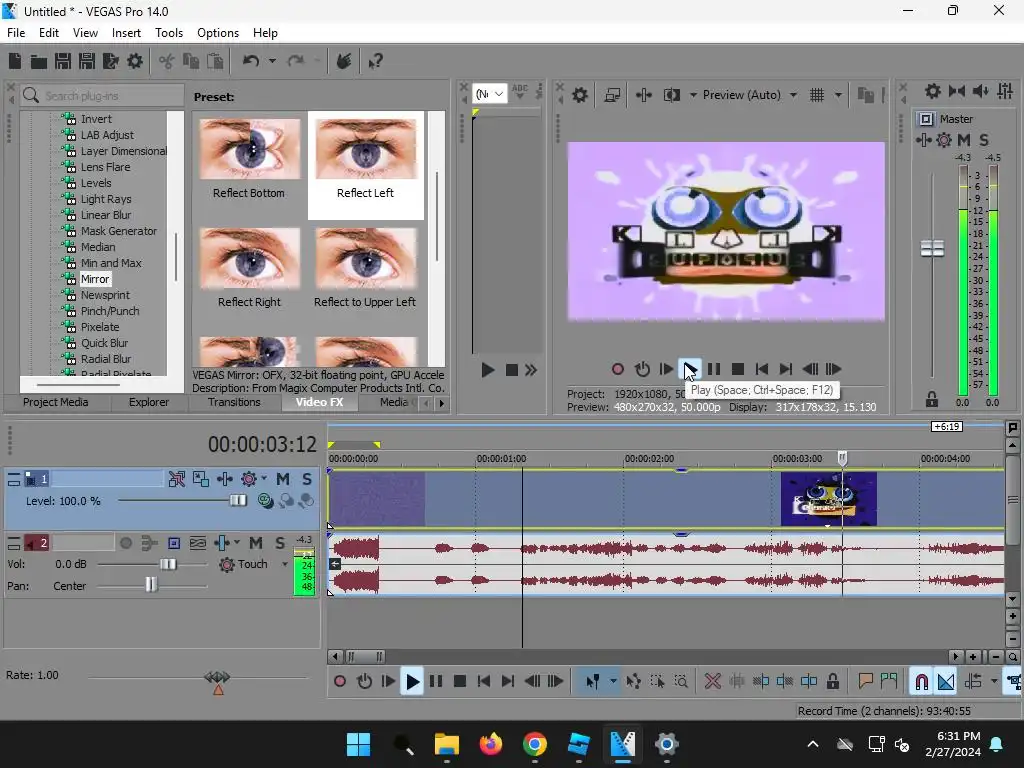This screenshot has width=1024, height=768.
Task: Open the File menu
Action: coord(16,33)
